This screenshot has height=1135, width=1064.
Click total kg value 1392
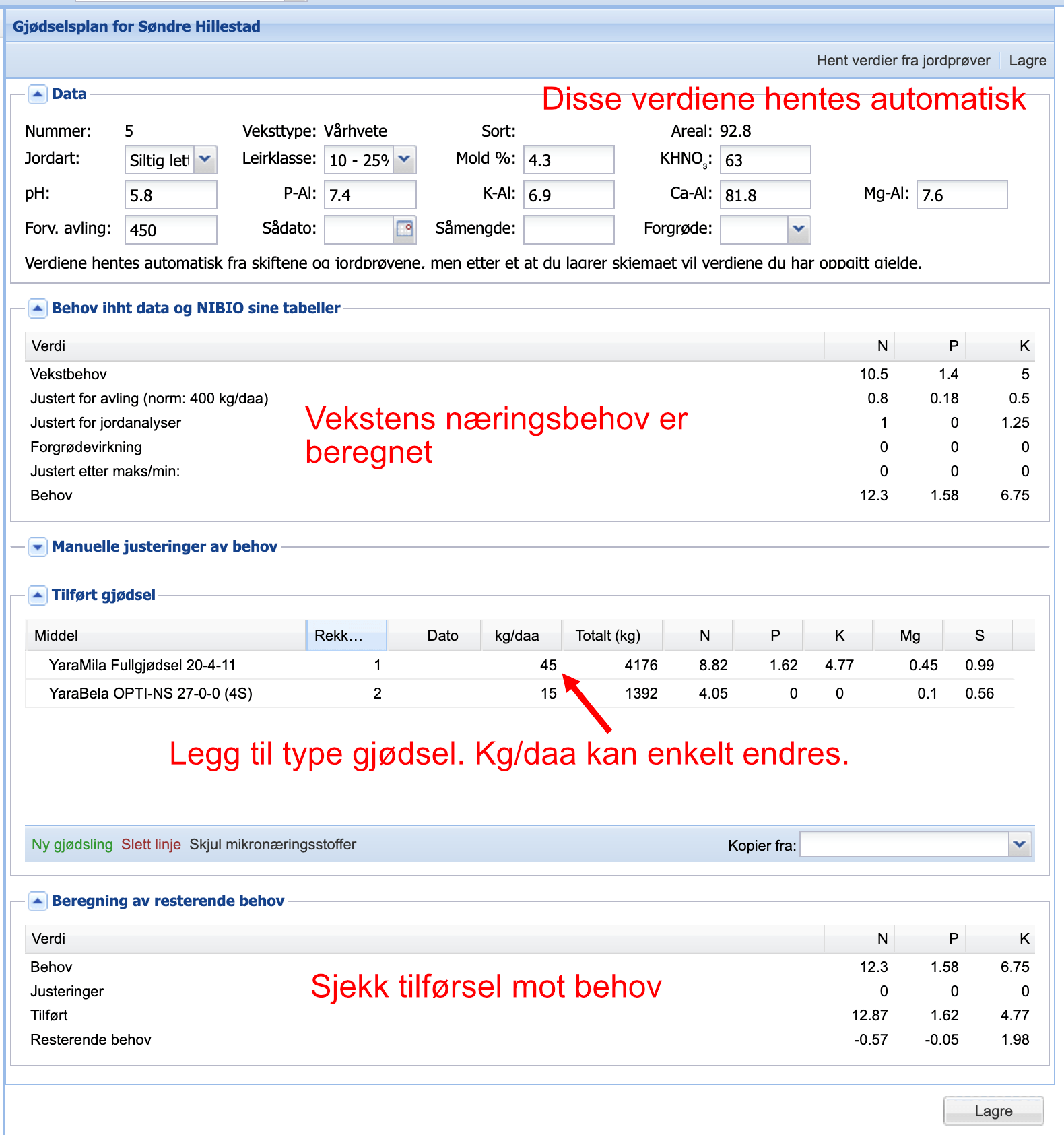640,694
